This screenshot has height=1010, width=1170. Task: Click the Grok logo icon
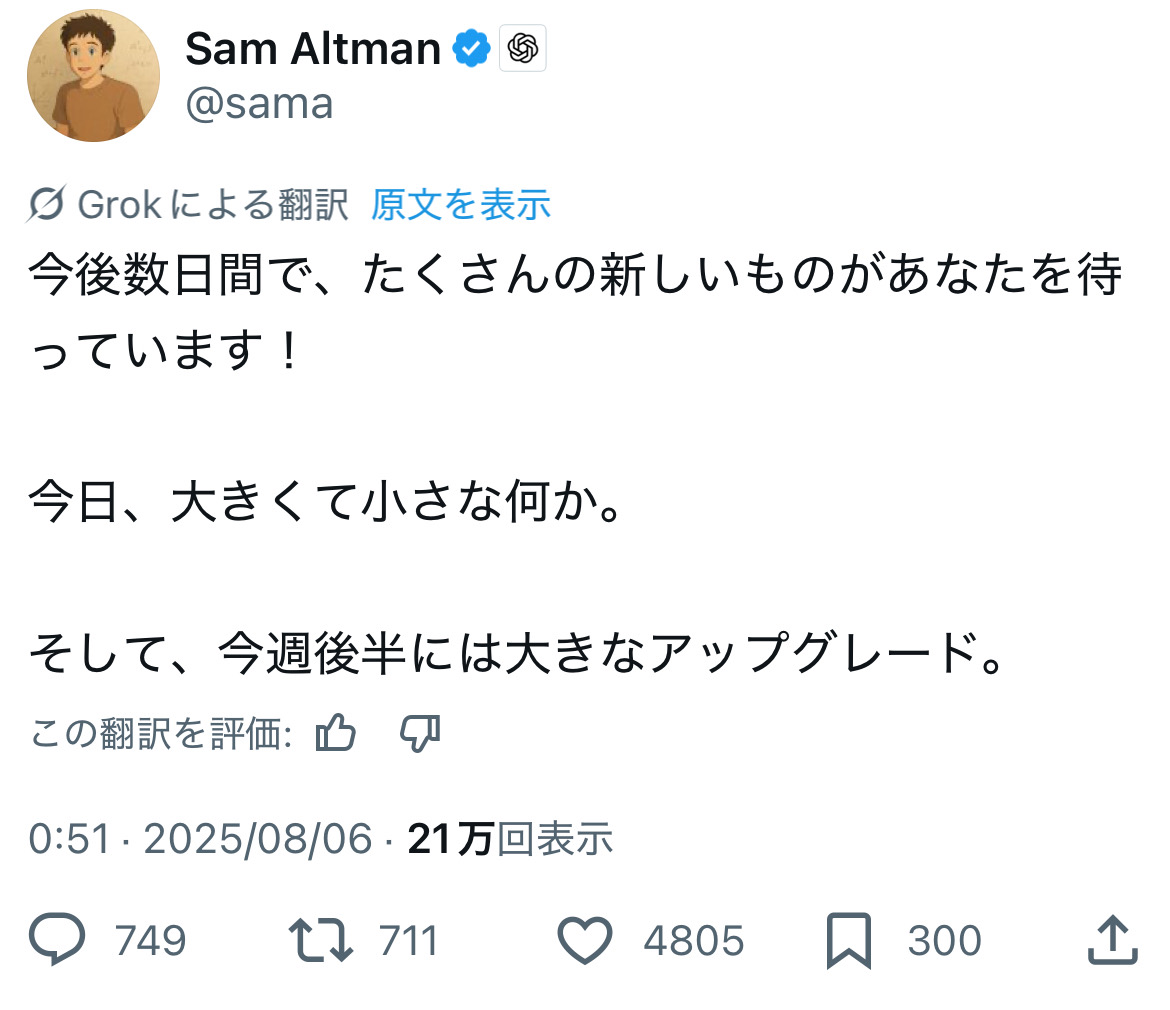coord(48,205)
